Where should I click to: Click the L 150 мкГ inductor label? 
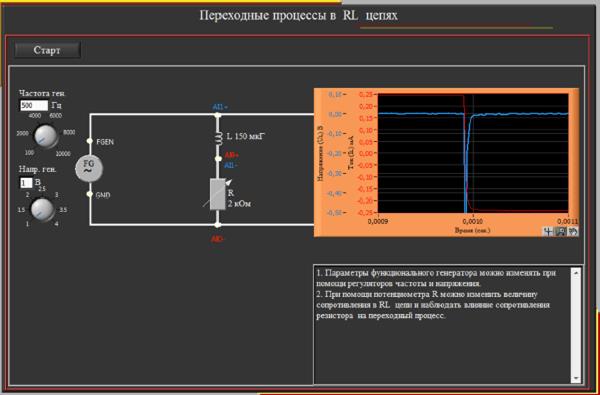(x=245, y=135)
